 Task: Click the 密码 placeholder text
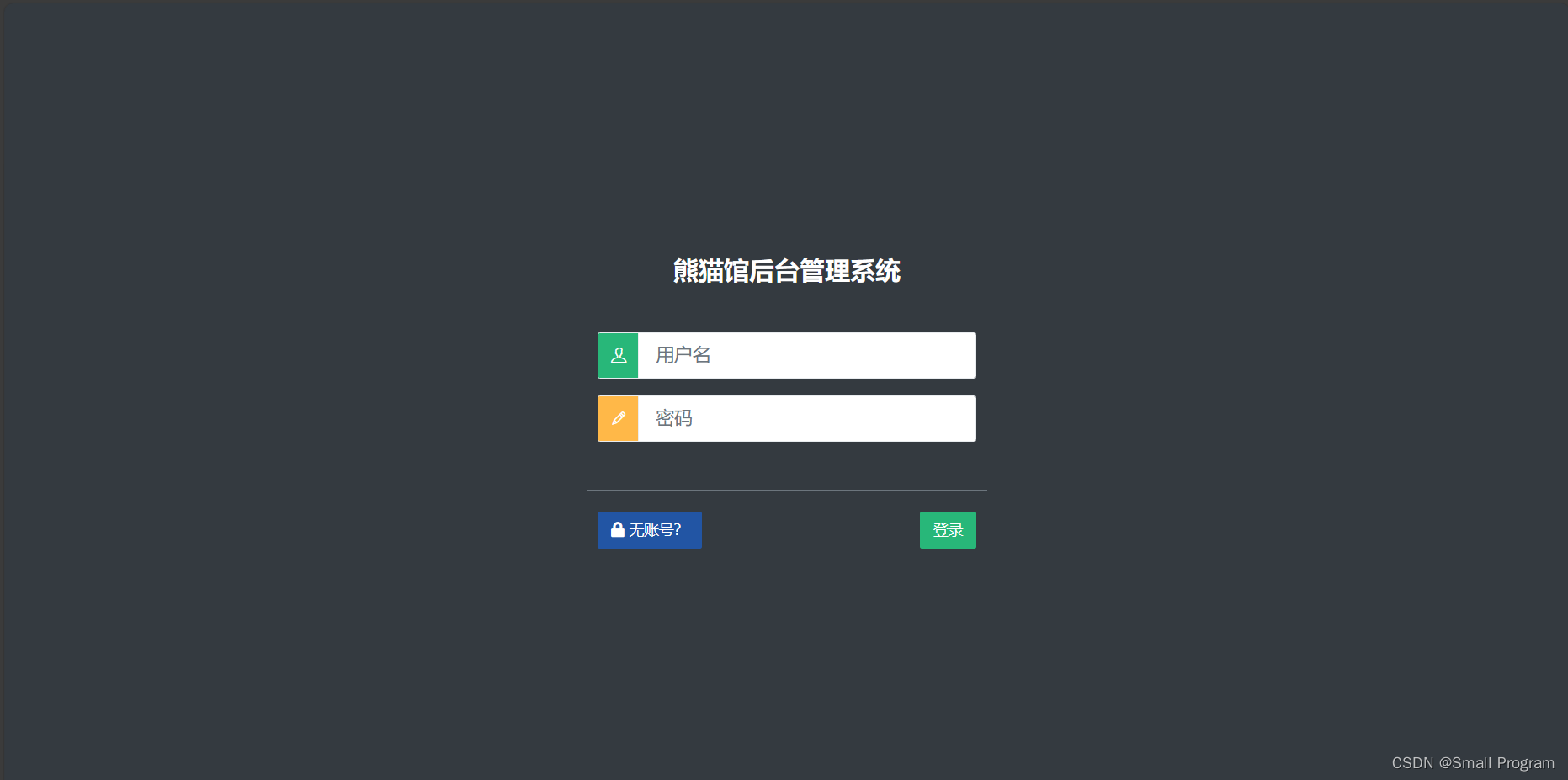[674, 418]
